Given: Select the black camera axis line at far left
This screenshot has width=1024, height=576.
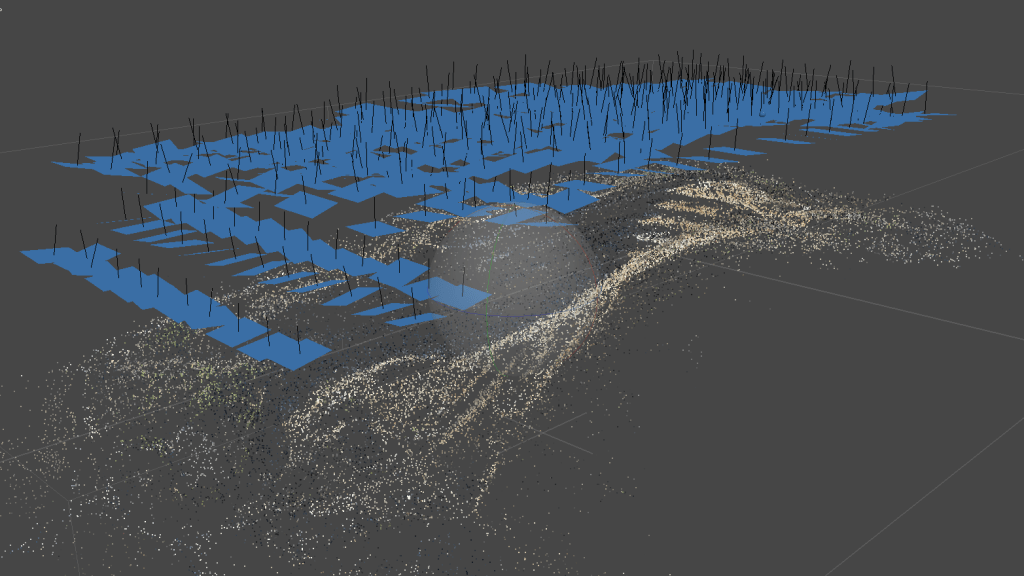Looking at the screenshot, I should 56,236.
